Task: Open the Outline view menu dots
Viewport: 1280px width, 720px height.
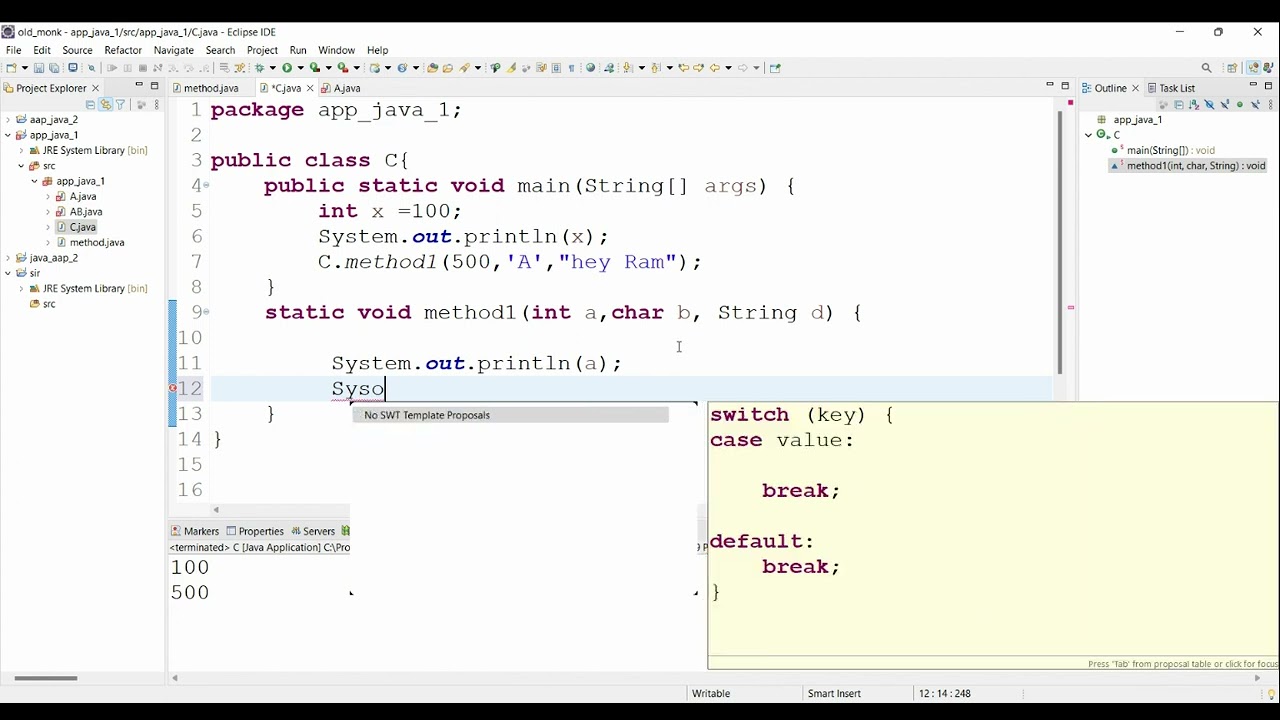Action: click(x=1270, y=105)
